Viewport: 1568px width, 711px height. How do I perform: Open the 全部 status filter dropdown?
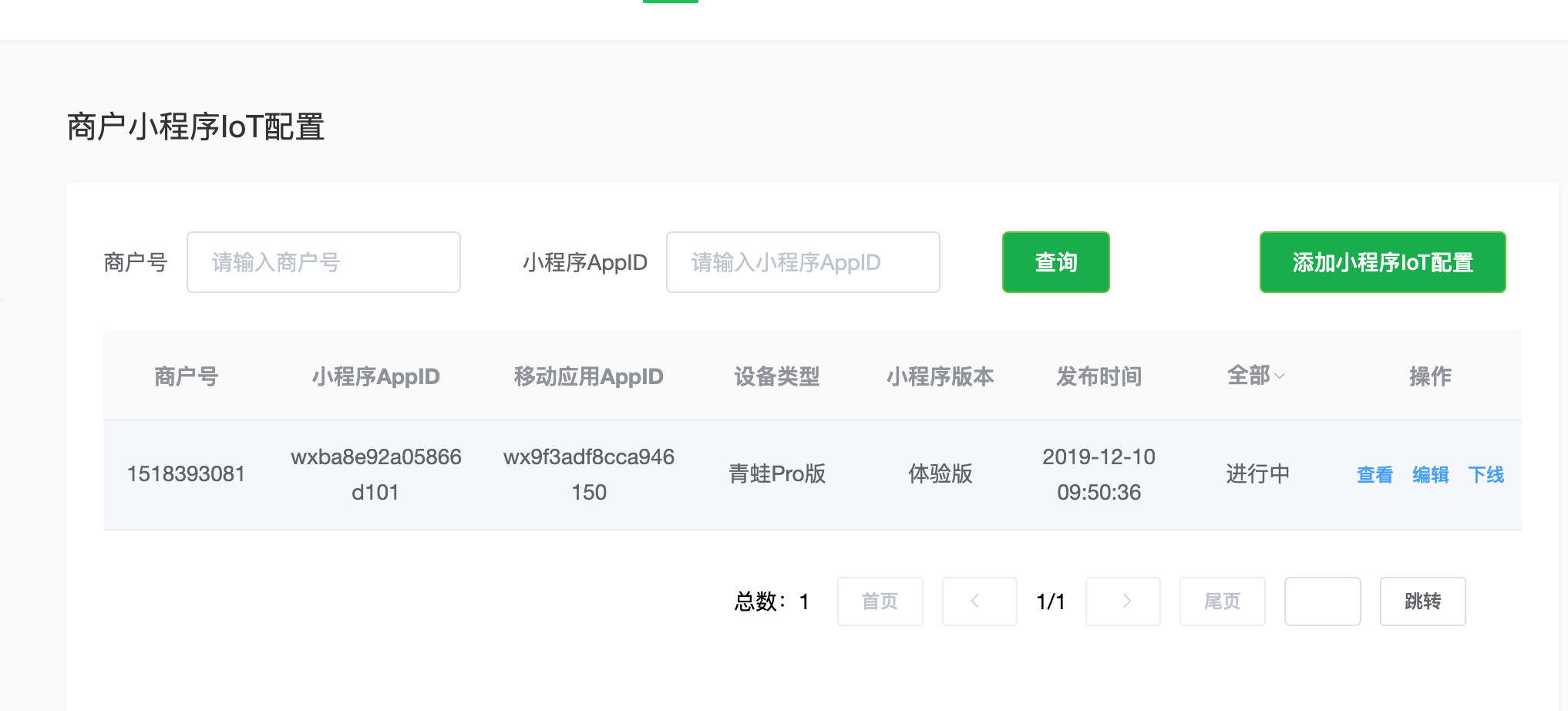1257,376
